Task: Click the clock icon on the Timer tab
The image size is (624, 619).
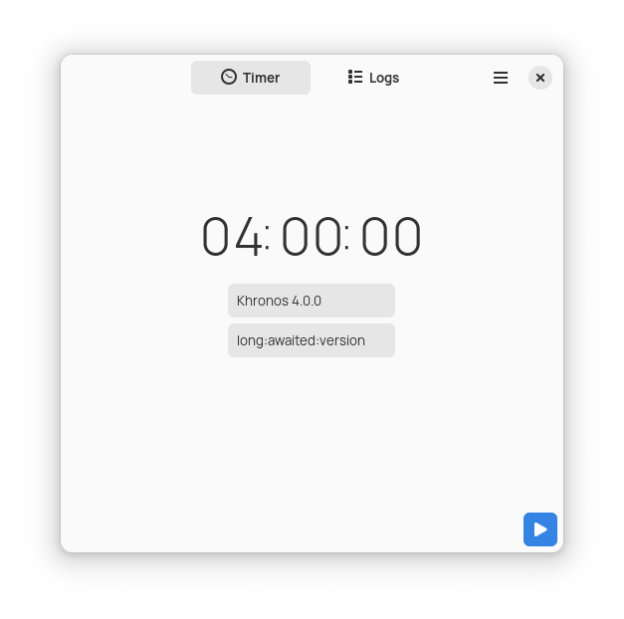Action: tap(229, 77)
